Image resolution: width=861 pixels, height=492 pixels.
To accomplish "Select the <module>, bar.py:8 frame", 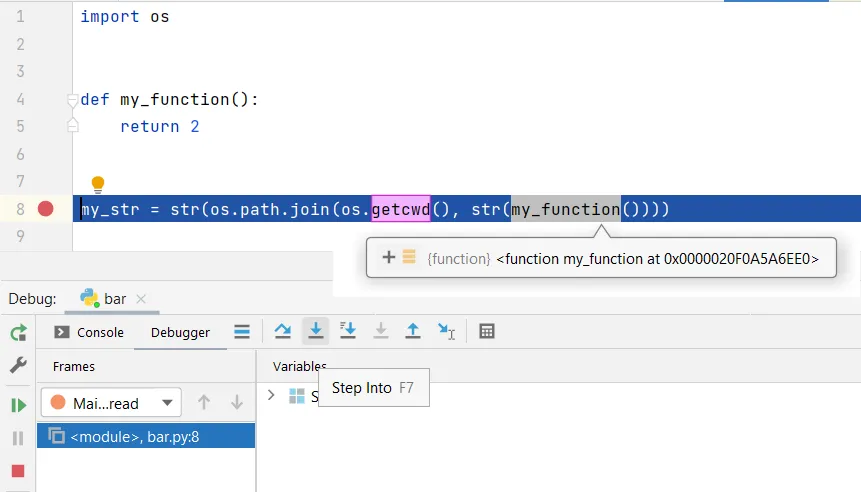I will tap(146, 436).
